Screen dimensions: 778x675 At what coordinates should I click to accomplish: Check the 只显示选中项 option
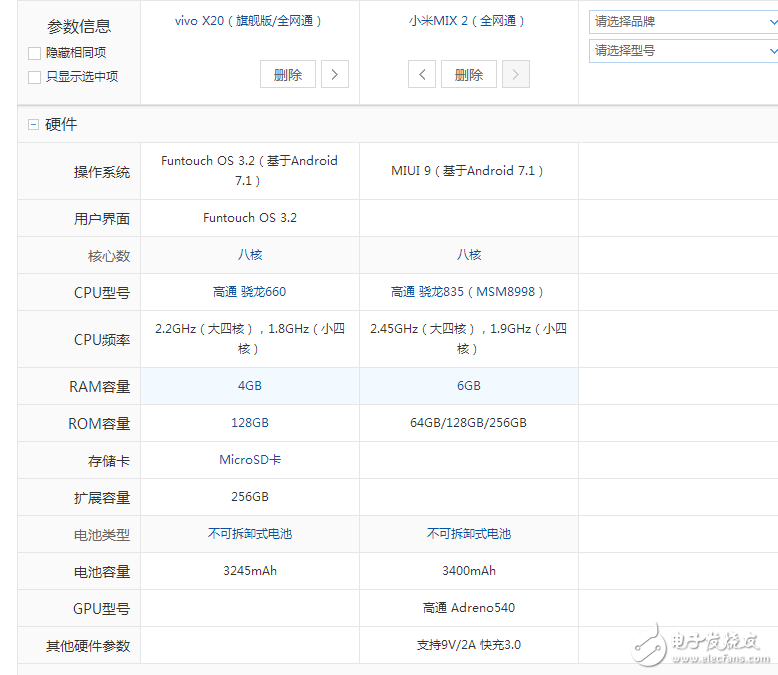coord(34,77)
